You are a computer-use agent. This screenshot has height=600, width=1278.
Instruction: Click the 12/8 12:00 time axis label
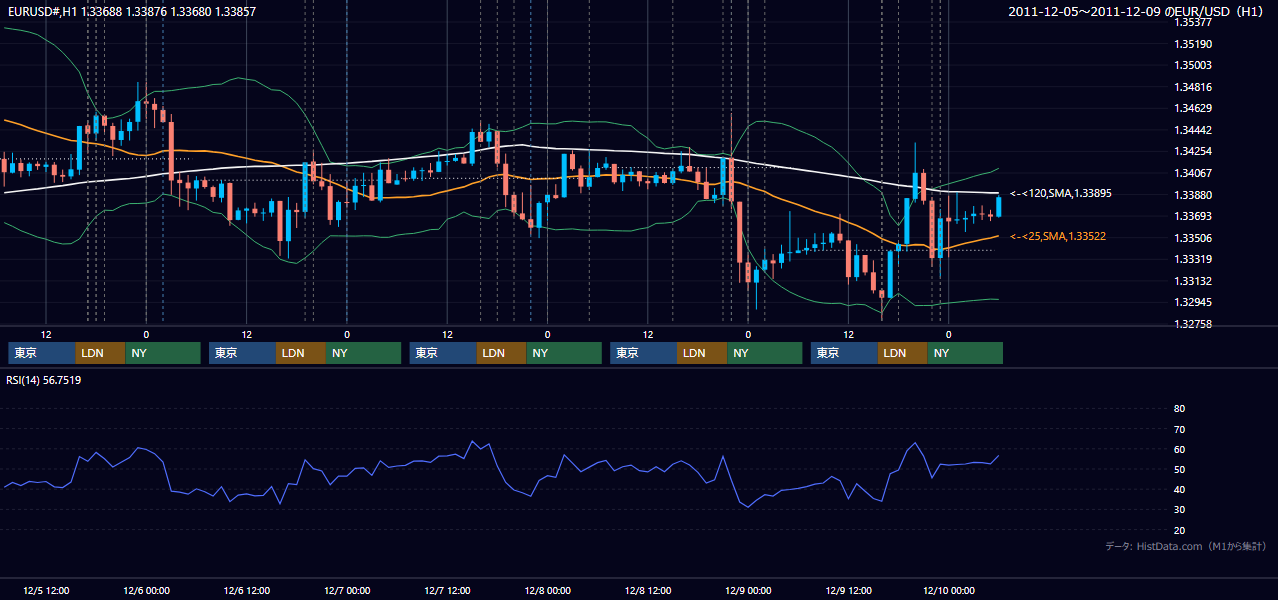(648, 590)
